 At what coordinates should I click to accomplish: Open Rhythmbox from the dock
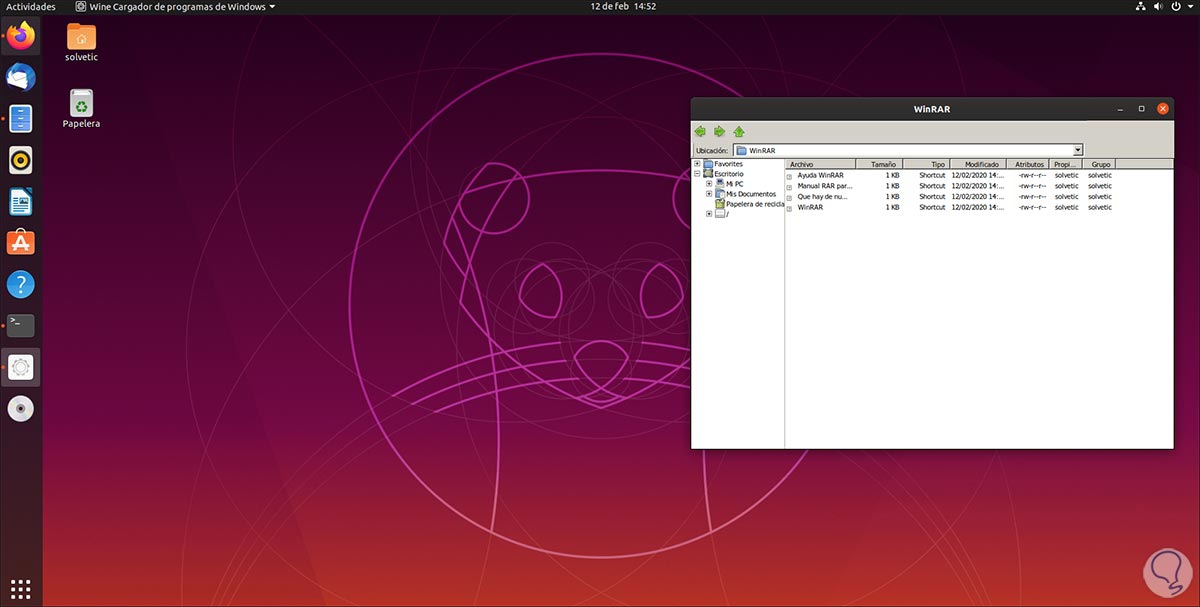(21, 160)
